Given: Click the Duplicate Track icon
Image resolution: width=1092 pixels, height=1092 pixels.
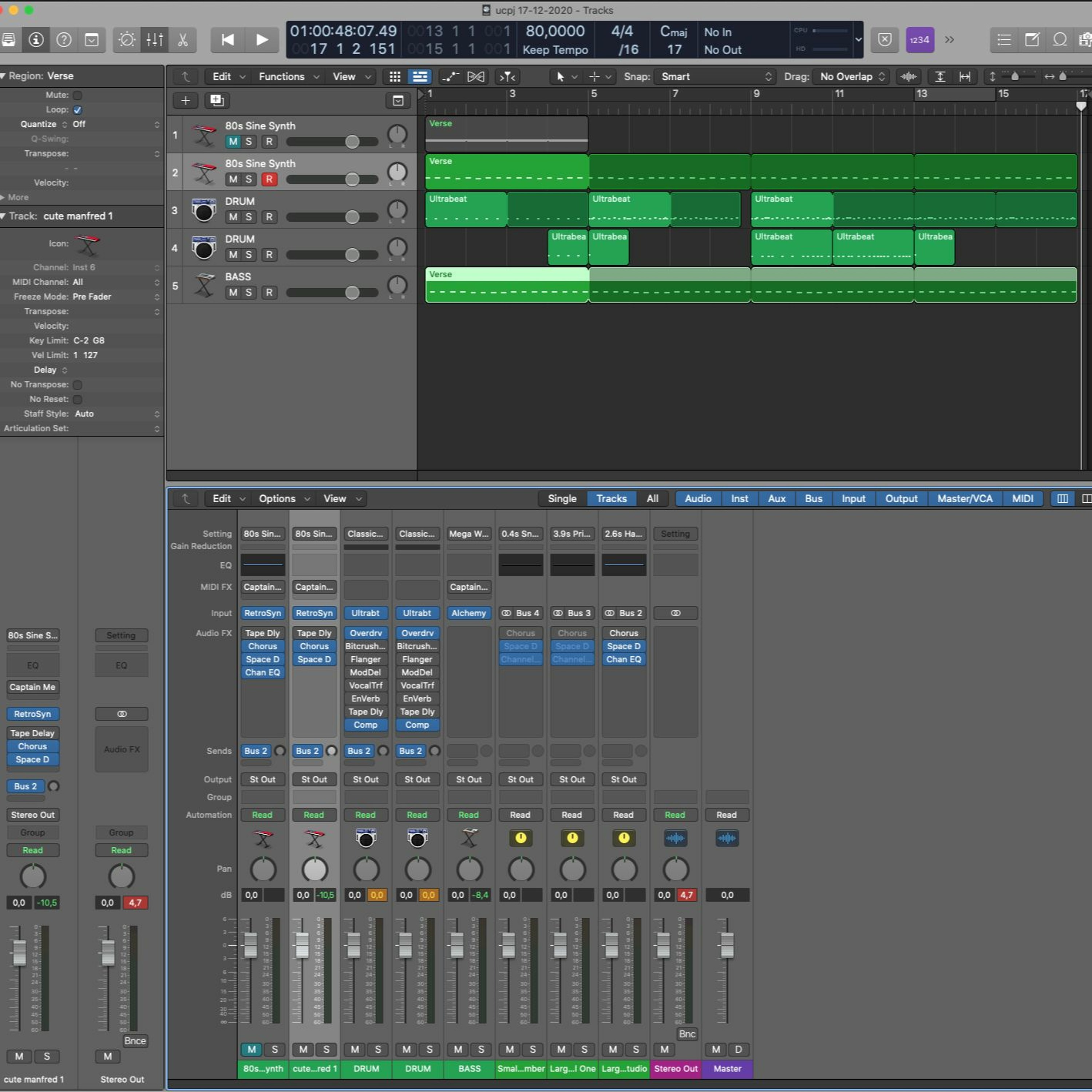Looking at the screenshot, I should coord(217,100).
